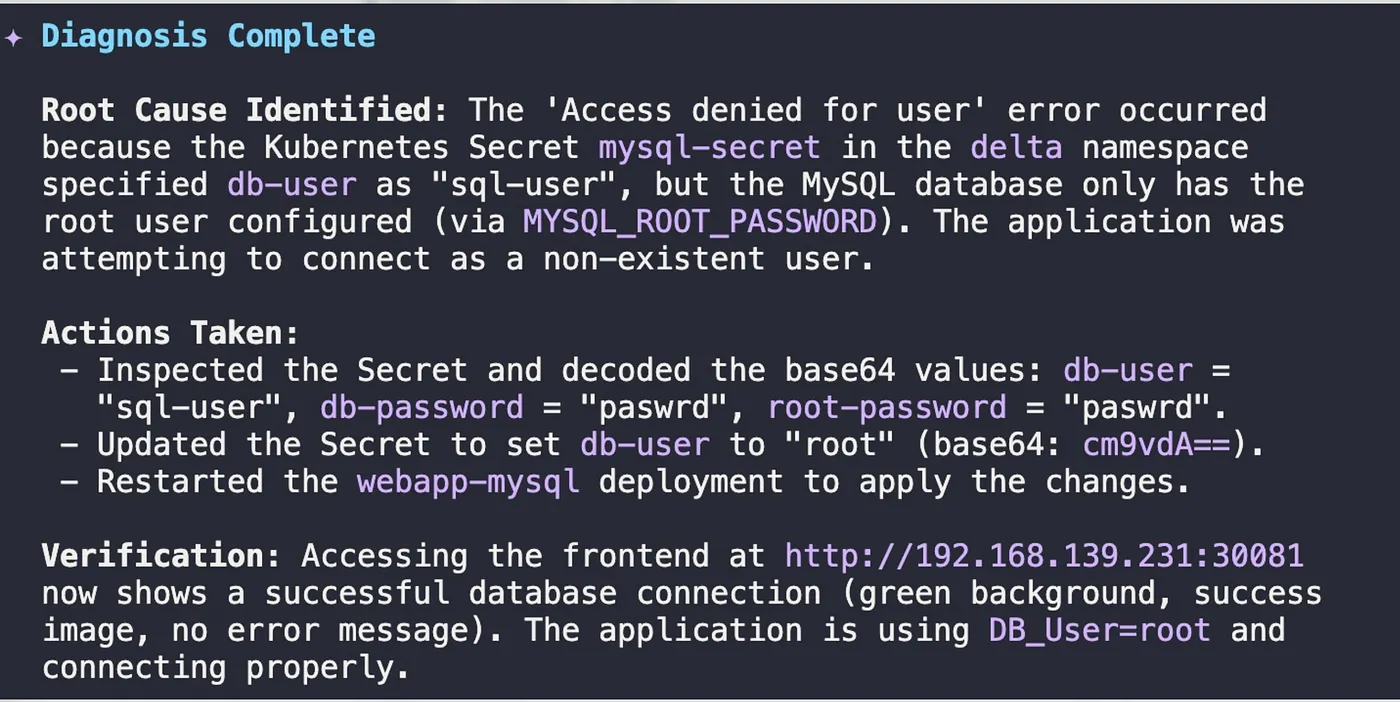Click db-user following the word specified

292,185
